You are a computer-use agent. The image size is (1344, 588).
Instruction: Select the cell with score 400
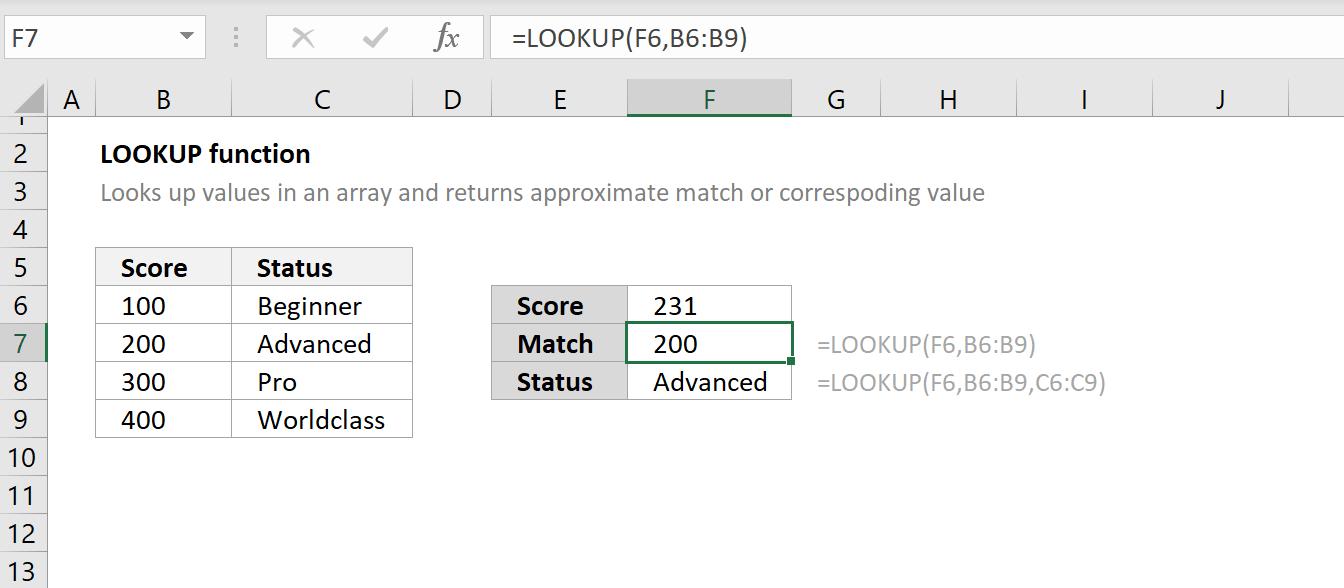click(x=163, y=419)
